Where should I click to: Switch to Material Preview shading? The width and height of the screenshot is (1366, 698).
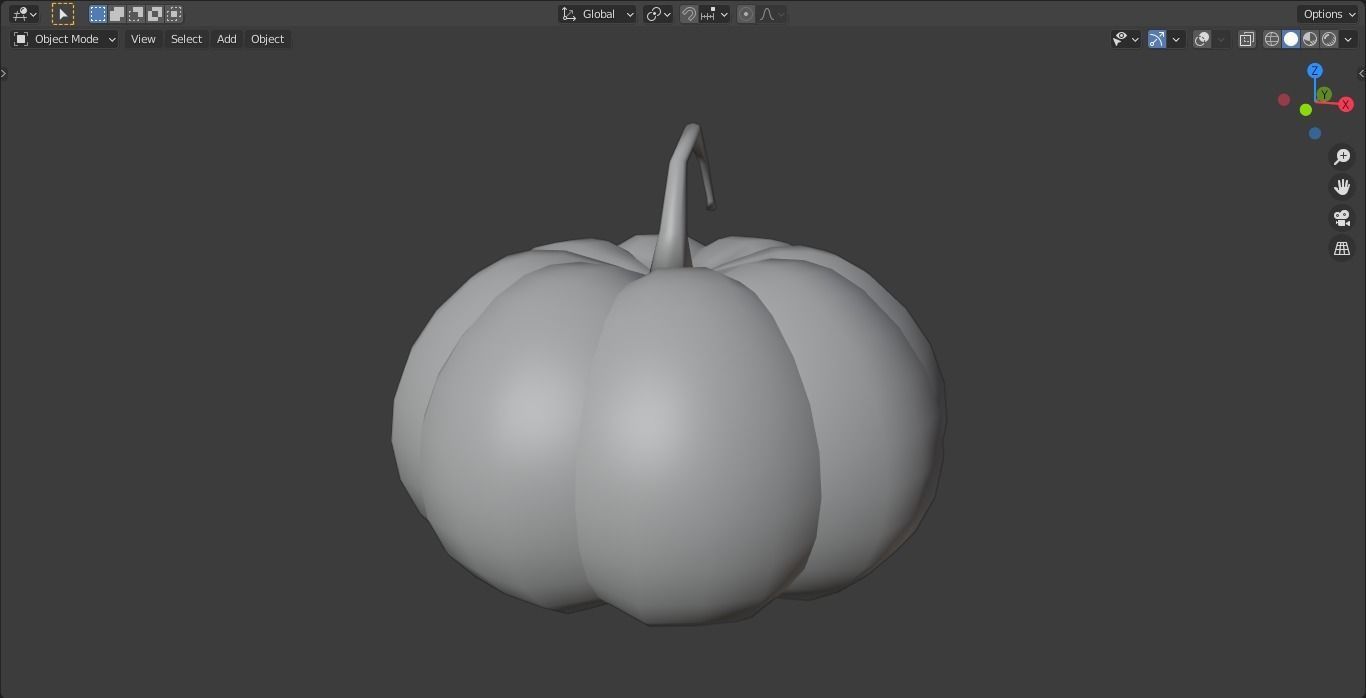click(x=1310, y=39)
